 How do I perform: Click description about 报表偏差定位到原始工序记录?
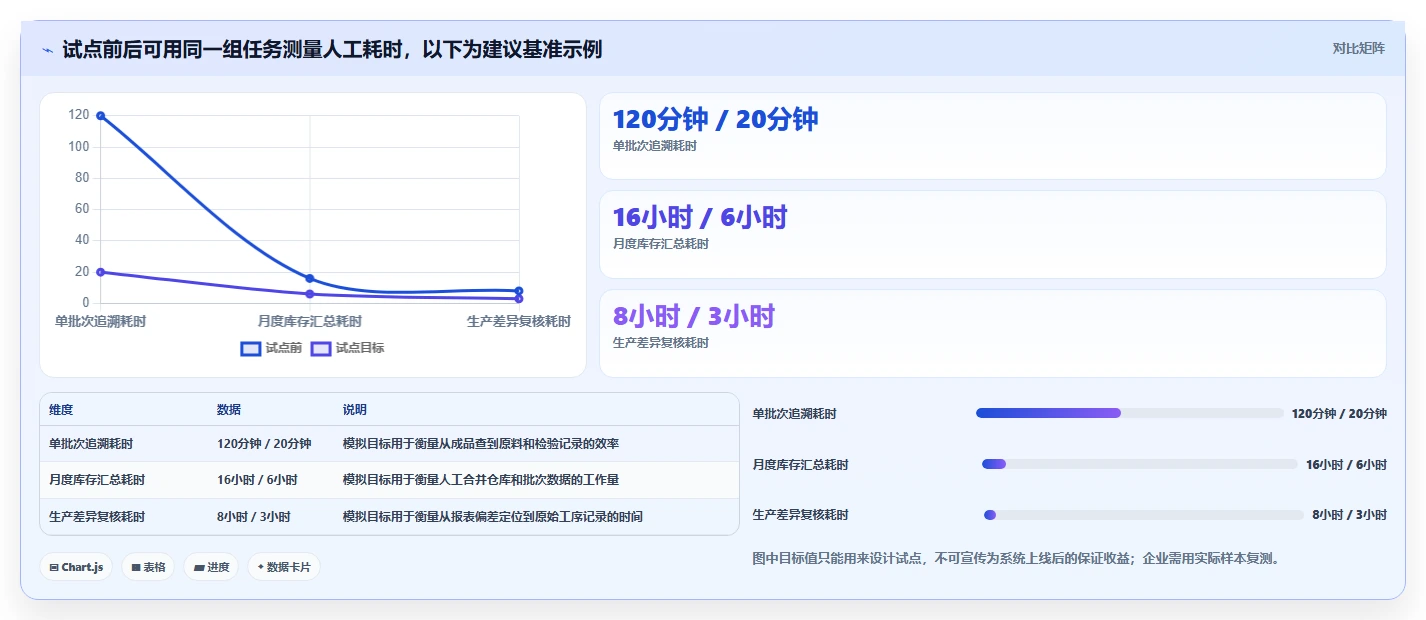[x=493, y=517]
